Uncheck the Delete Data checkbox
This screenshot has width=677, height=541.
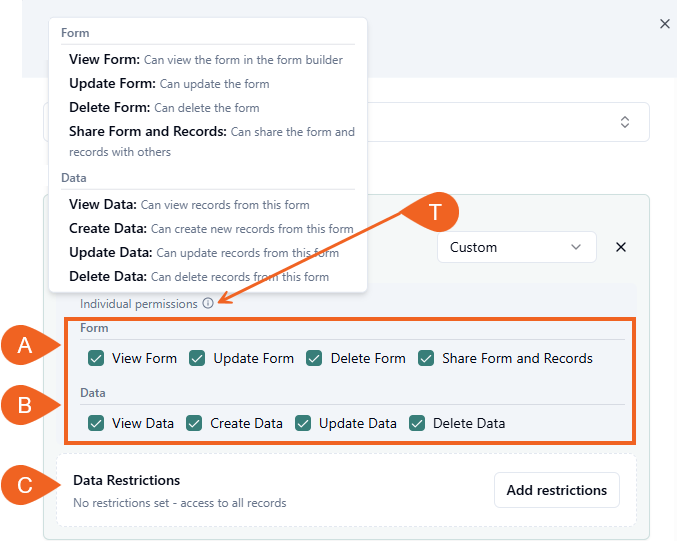click(x=417, y=423)
